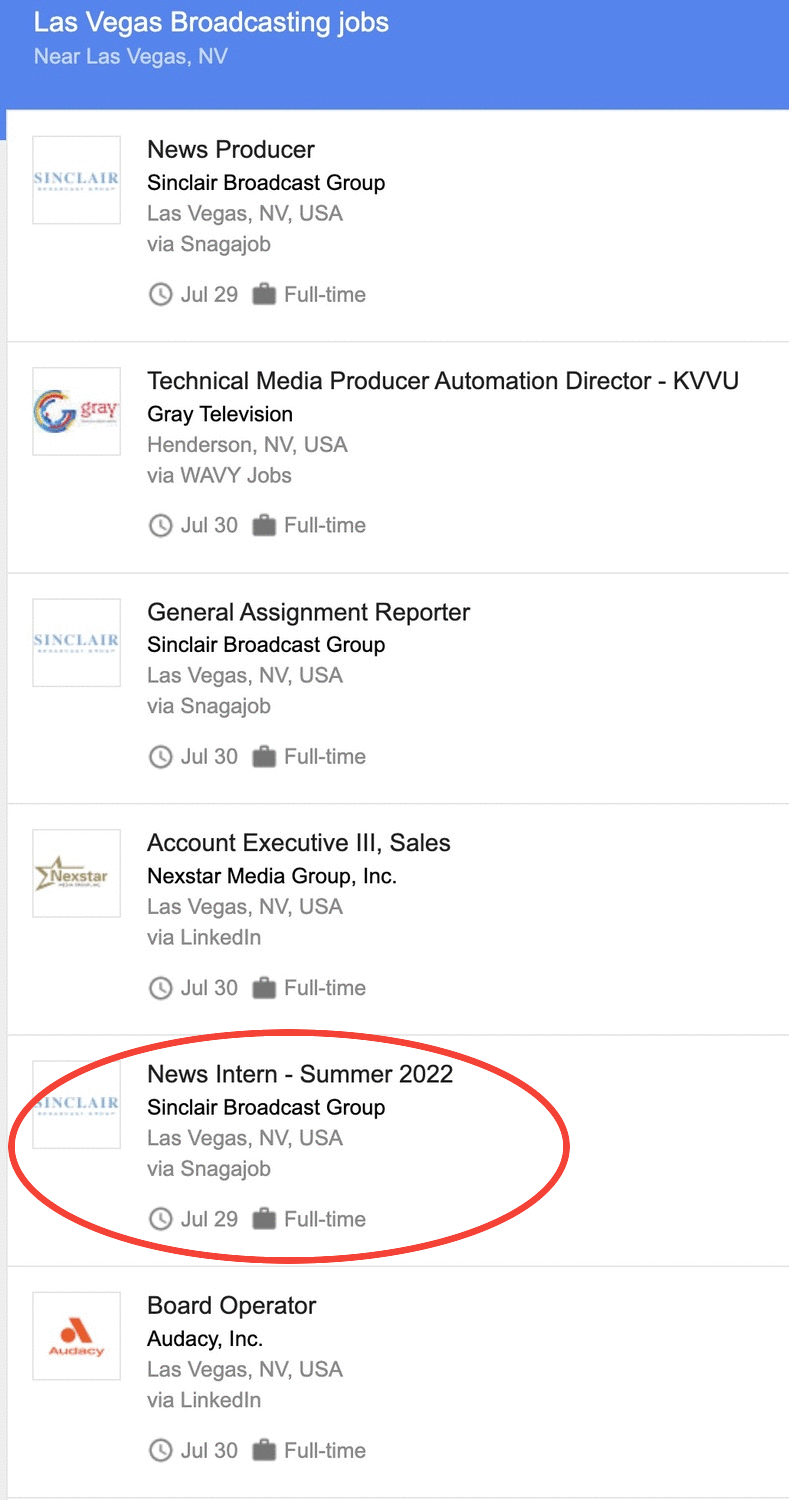The height and width of the screenshot is (1500, 789).
Task: Open News Intern - Summer 2022 listing
Action: (x=300, y=1074)
